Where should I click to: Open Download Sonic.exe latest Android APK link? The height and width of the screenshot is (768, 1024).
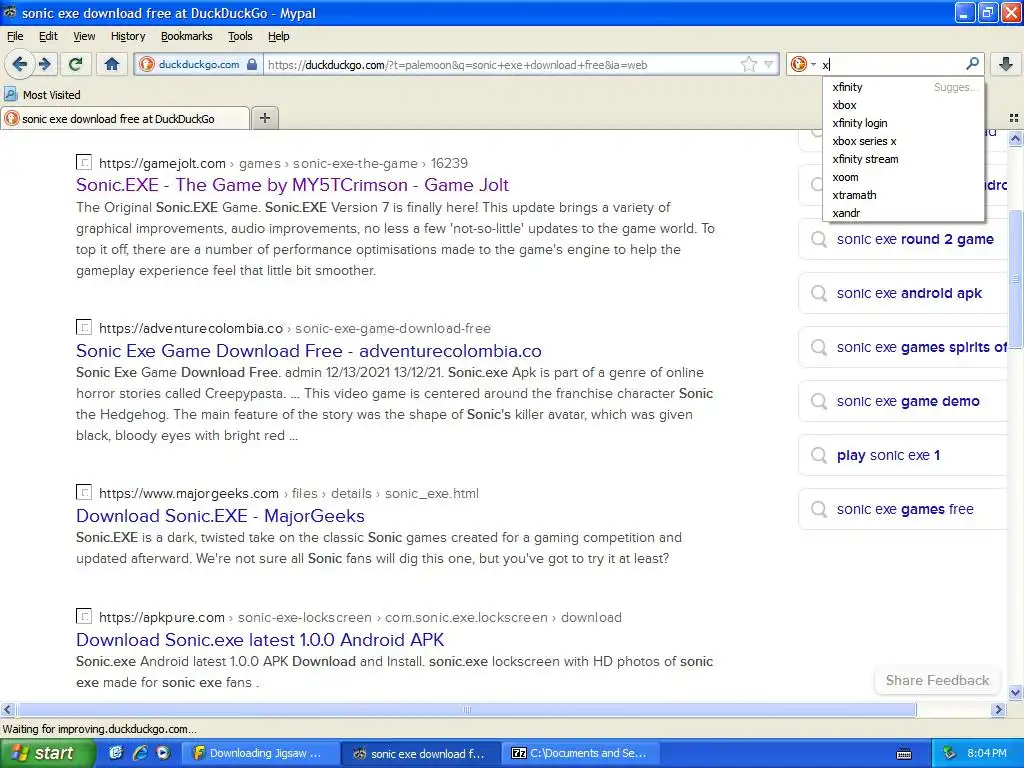pos(260,639)
